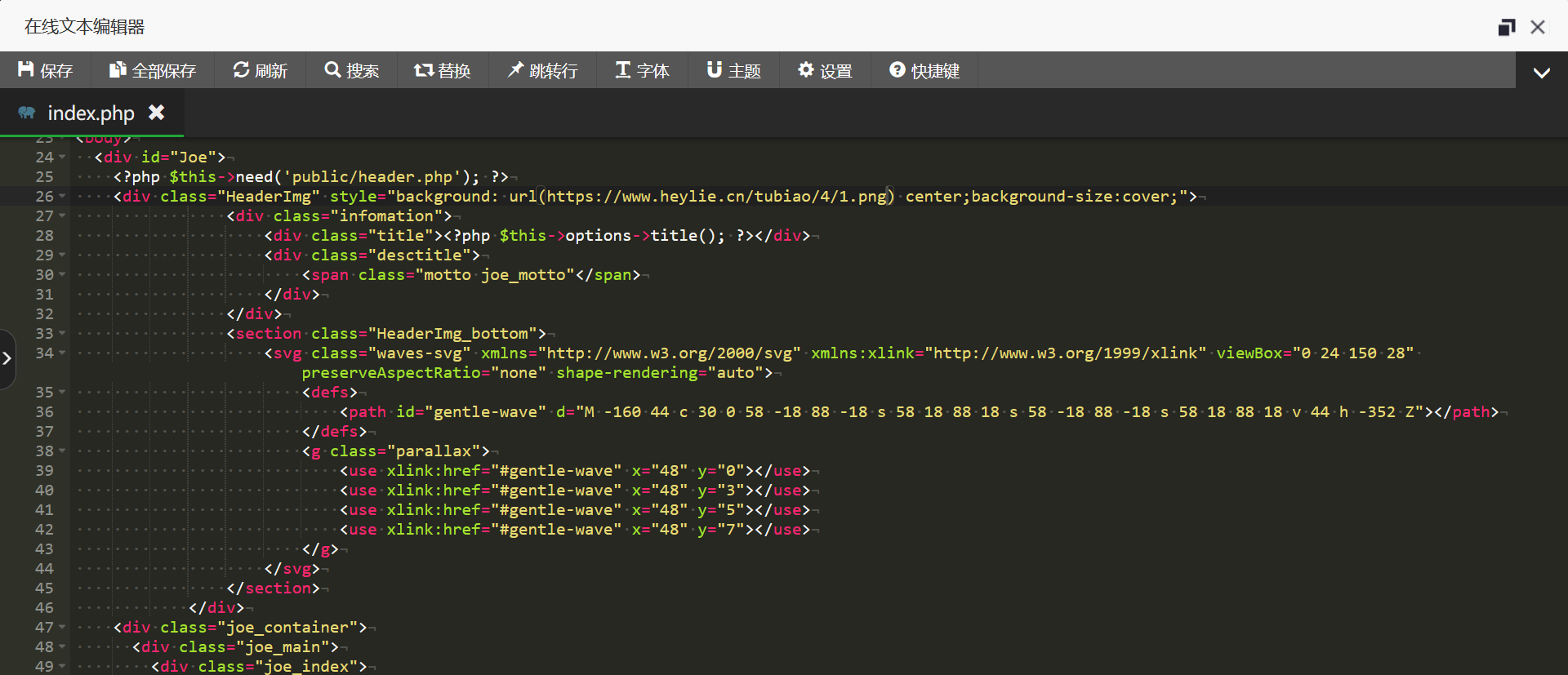Collapse the code fold at line 24
This screenshot has height=675, width=1568.
(x=62, y=158)
